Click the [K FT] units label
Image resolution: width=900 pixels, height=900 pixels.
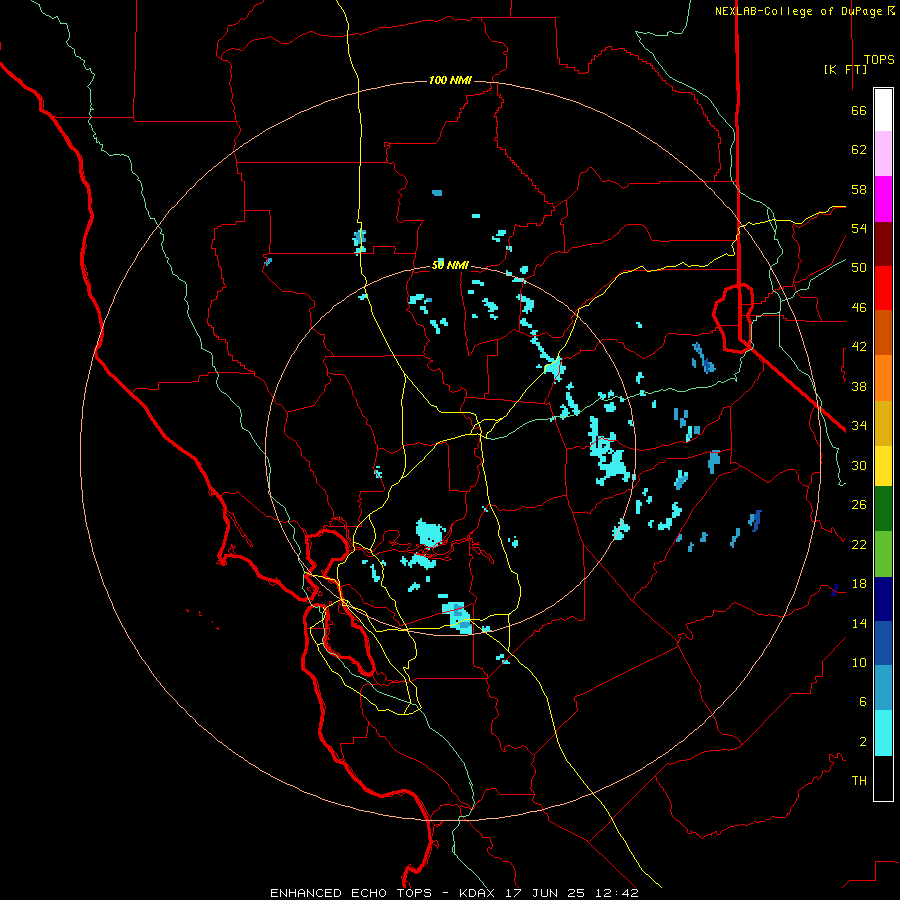845,69
